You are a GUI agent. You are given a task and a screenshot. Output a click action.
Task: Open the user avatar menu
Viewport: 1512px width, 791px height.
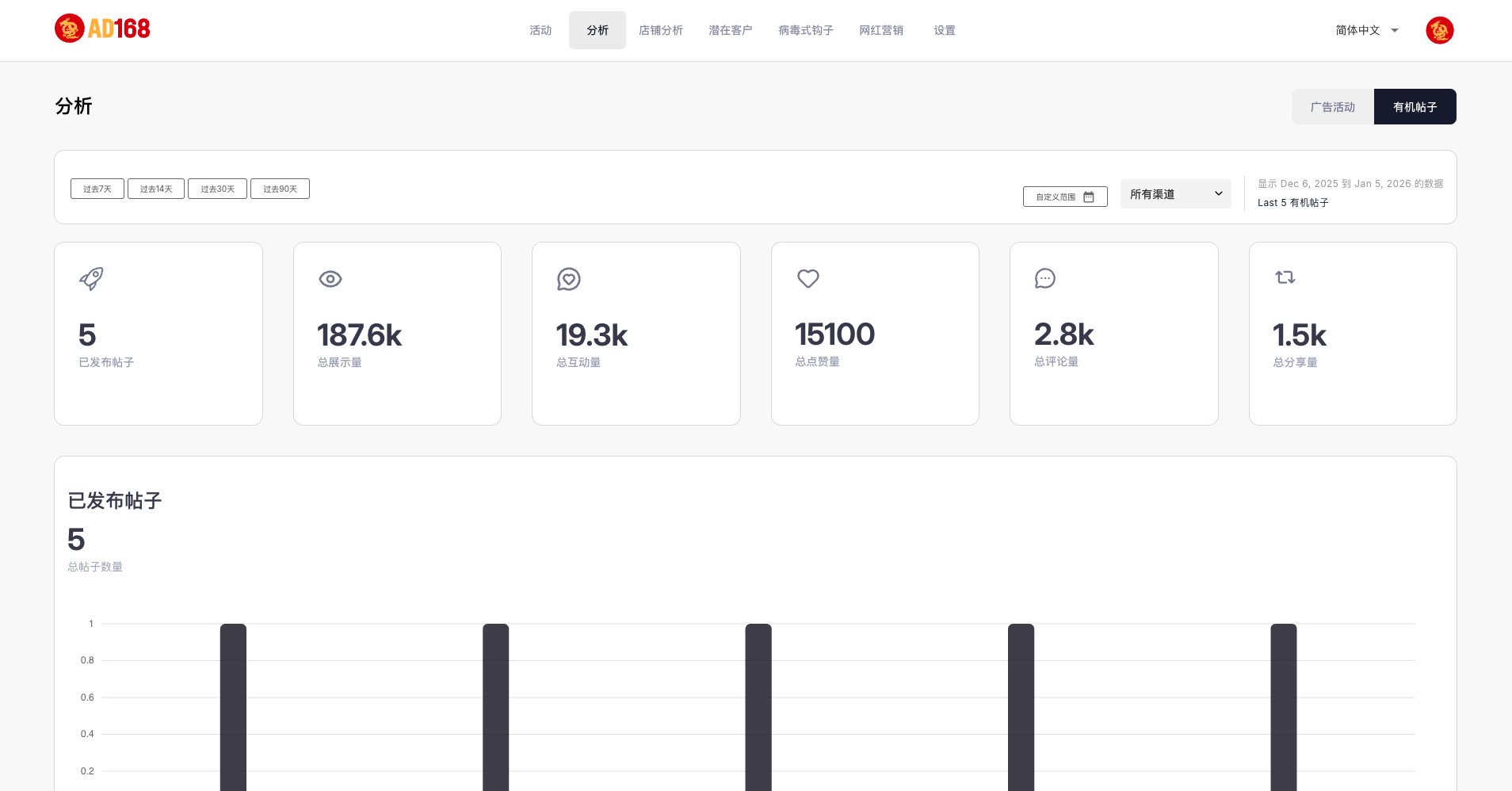tap(1439, 30)
